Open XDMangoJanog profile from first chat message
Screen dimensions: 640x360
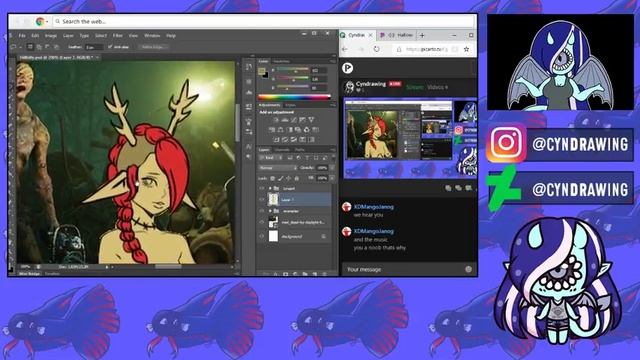pos(373,207)
